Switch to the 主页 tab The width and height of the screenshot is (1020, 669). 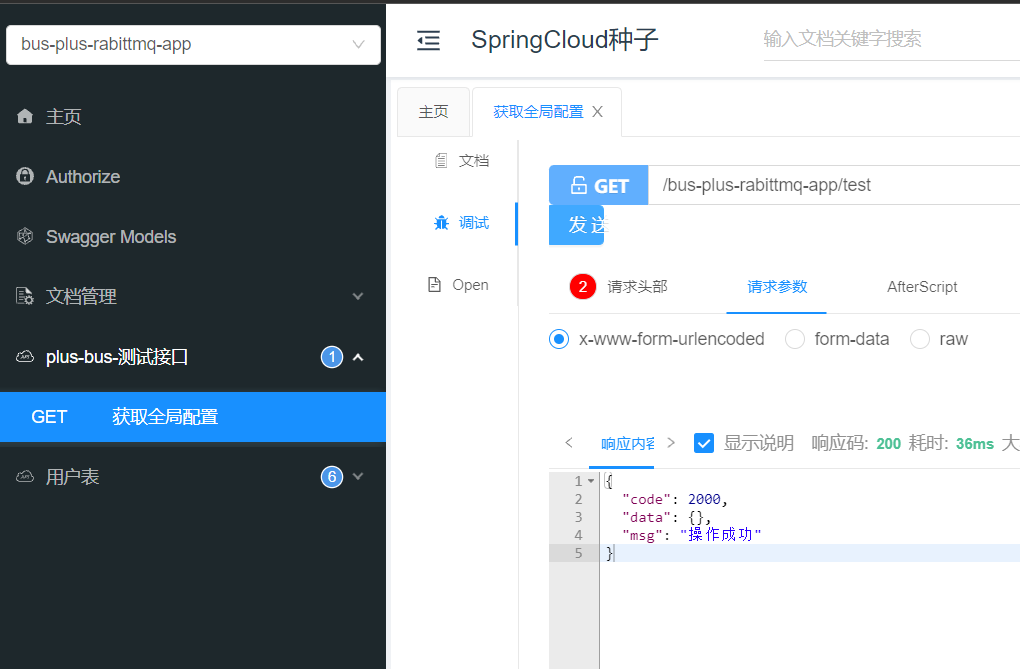click(x=433, y=112)
